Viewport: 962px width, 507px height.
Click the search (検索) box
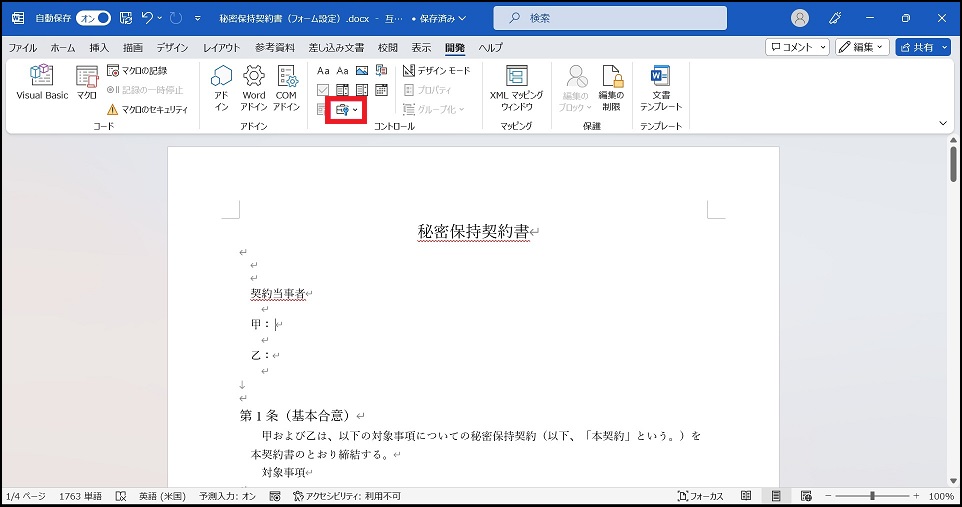point(610,18)
